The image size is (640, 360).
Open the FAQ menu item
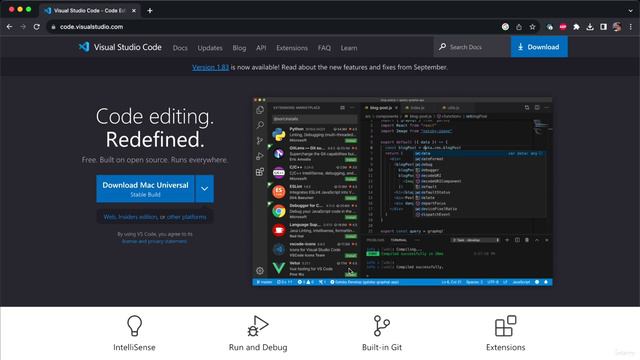(324, 48)
